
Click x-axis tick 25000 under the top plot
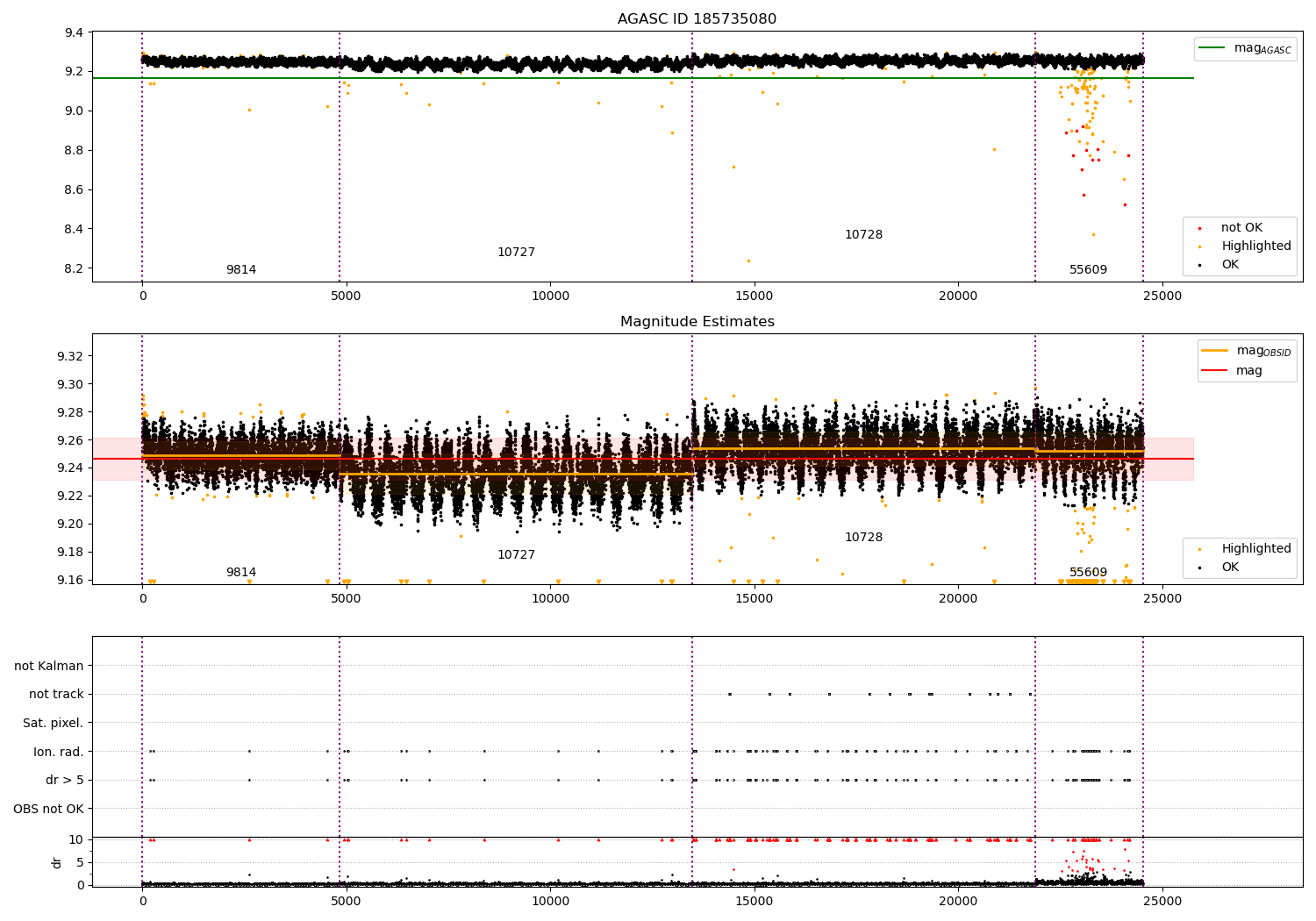tap(1162, 296)
